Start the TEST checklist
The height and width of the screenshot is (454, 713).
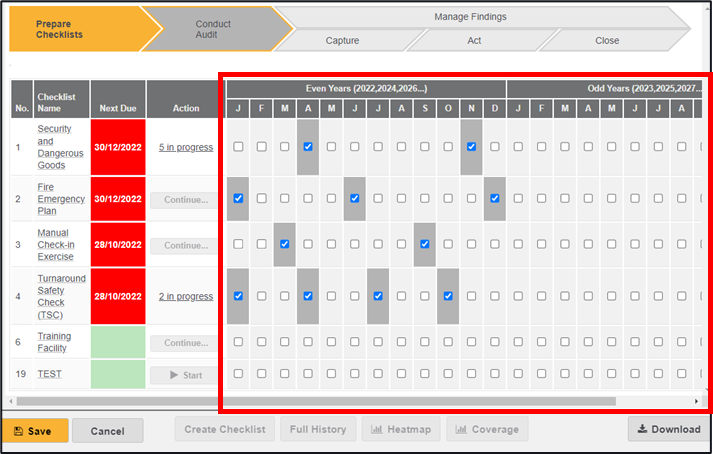pos(185,375)
